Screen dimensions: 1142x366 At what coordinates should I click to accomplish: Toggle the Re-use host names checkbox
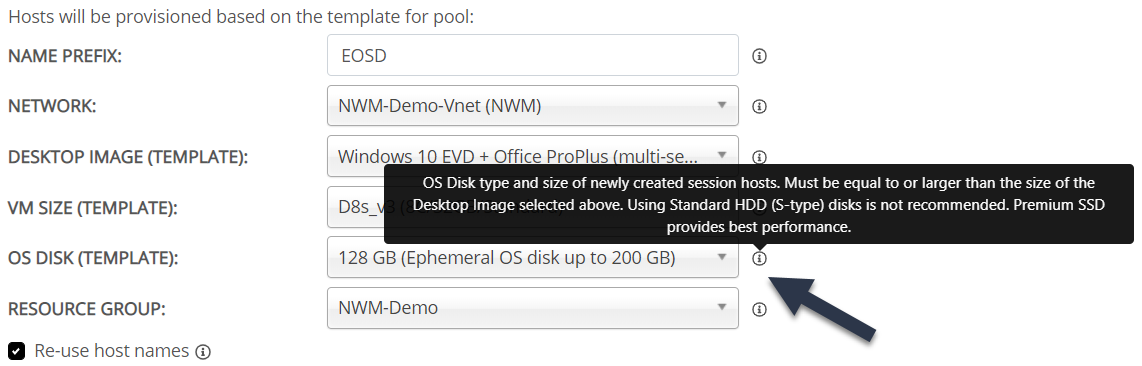pyautogui.click(x=16, y=351)
